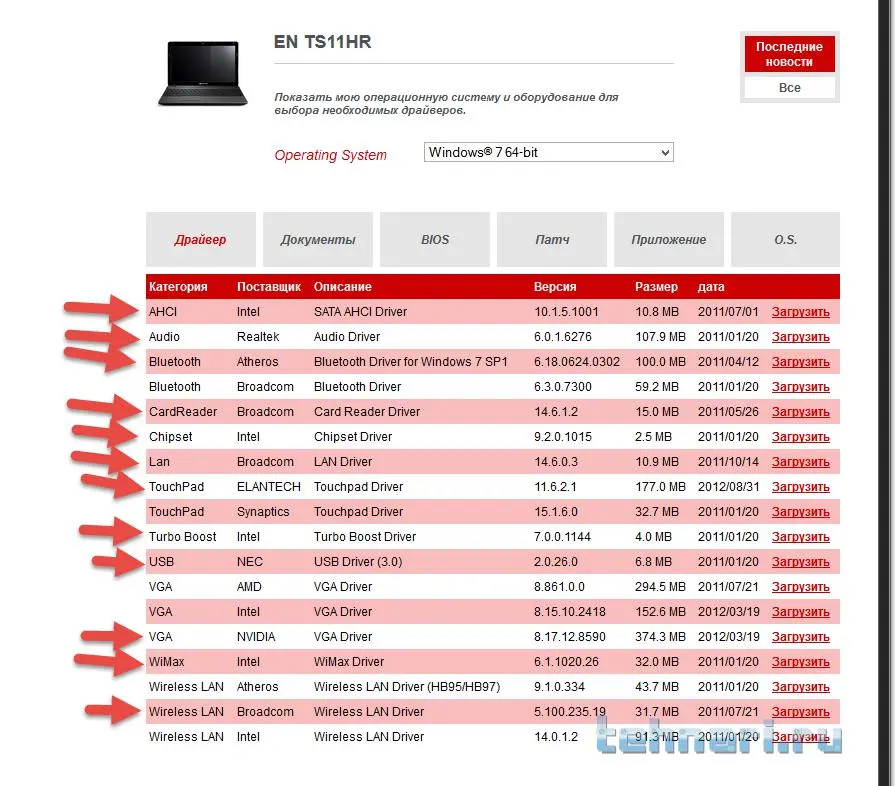Image resolution: width=895 pixels, height=786 pixels.
Task: Download the AMD VGA Driver
Action: tap(800, 587)
